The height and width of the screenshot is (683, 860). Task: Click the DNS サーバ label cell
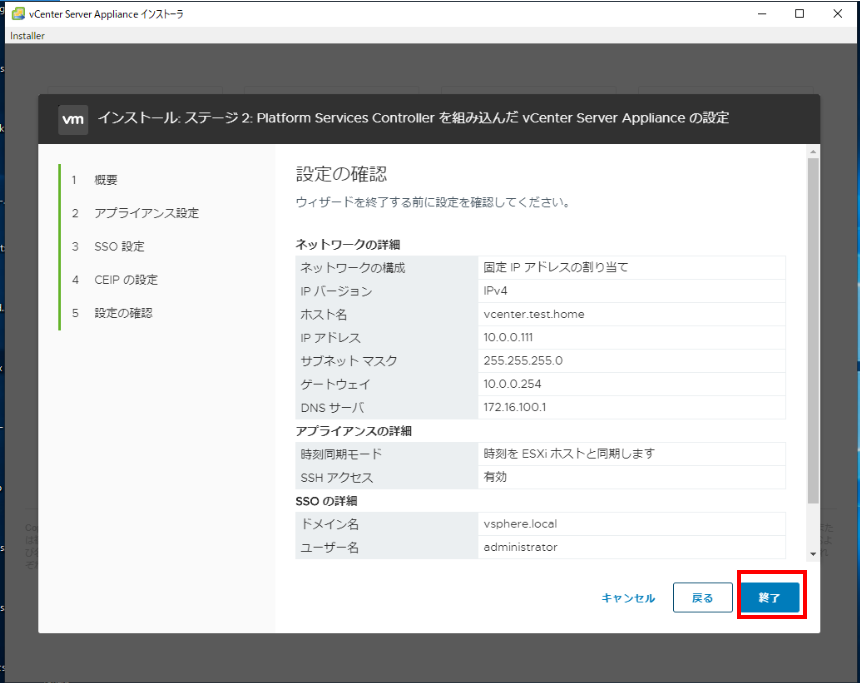(x=387, y=408)
